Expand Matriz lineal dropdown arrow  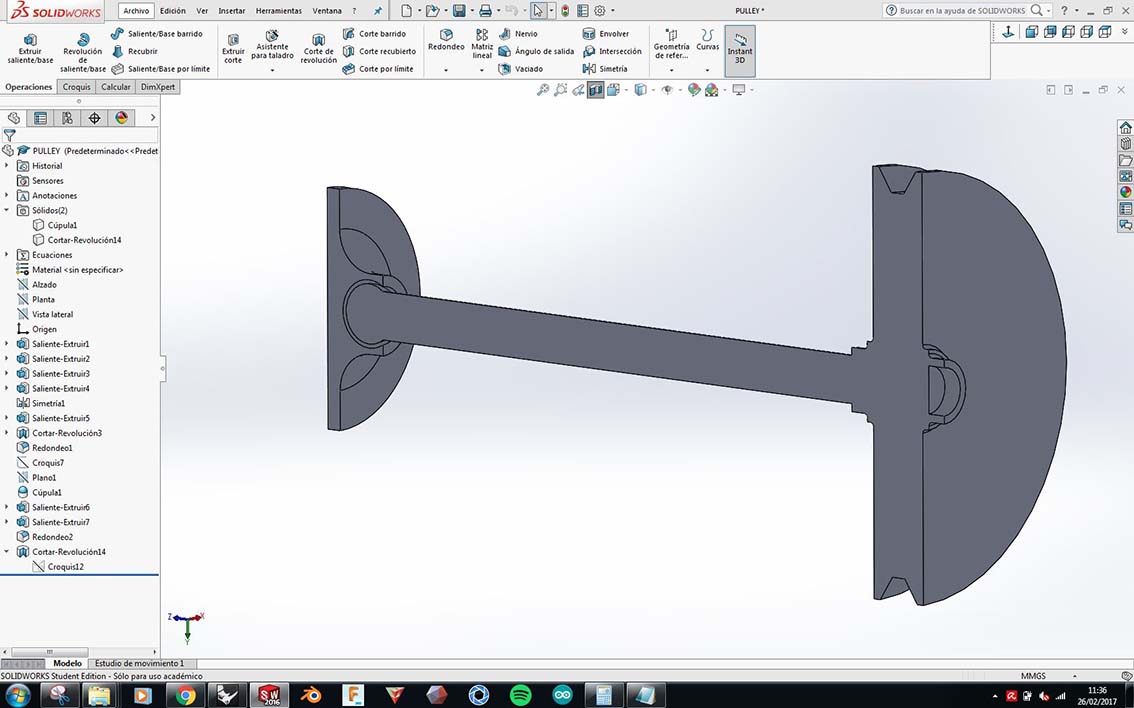point(482,70)
